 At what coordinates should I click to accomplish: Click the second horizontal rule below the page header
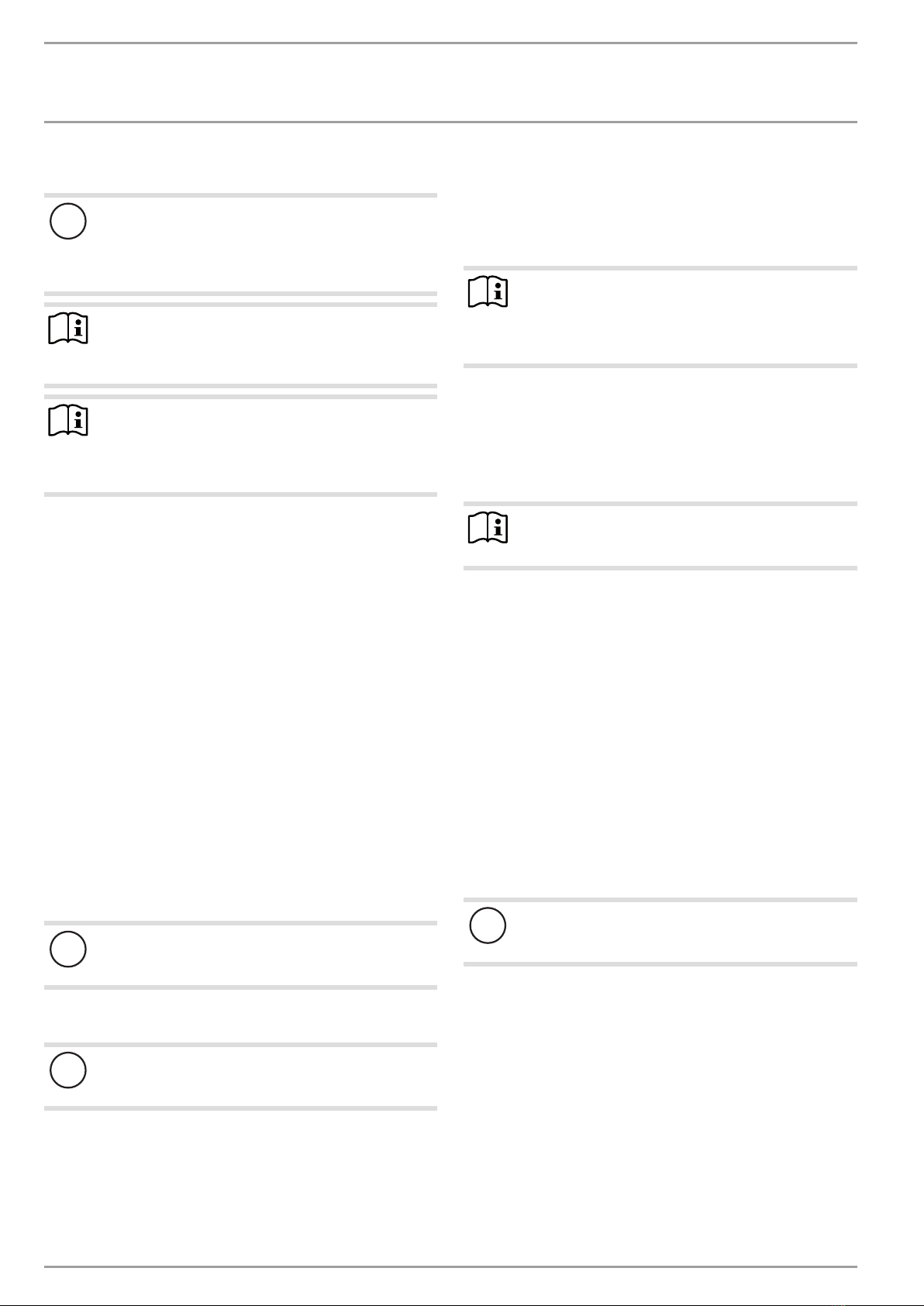(x=450, y=122)
